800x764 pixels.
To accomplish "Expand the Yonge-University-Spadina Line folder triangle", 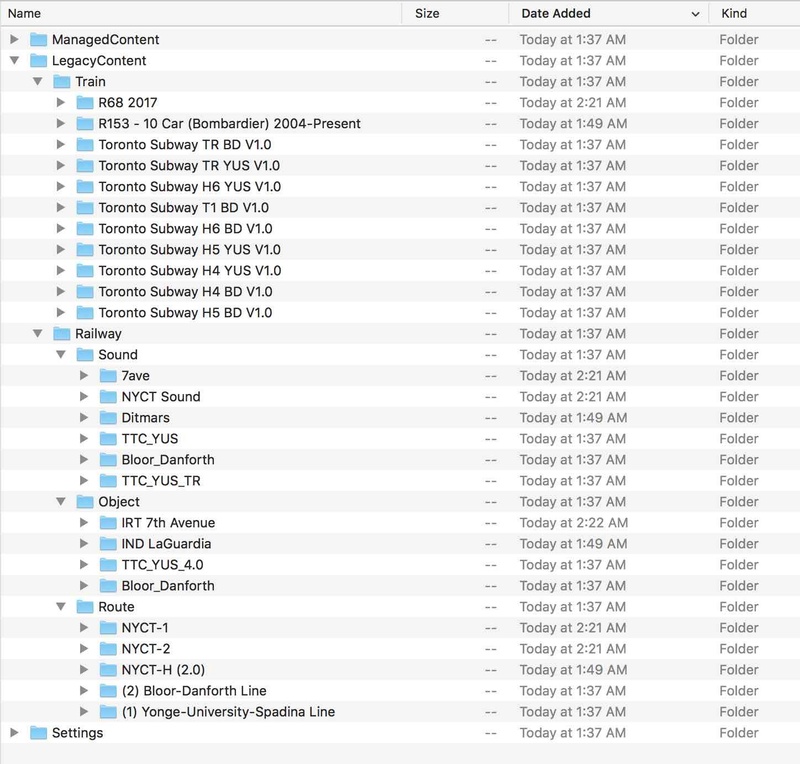I will point(84,711).
